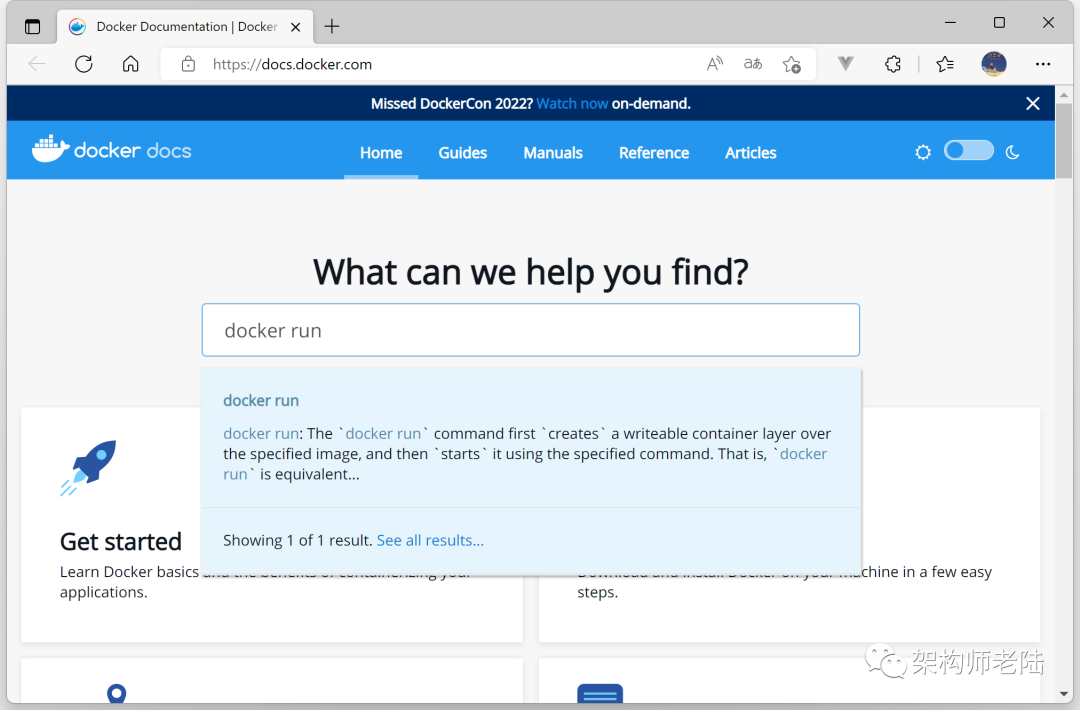Click the sun light-mode icon
Image resolution: width=1080 pixels, height=710 pixels.
[x=923, y=152]
